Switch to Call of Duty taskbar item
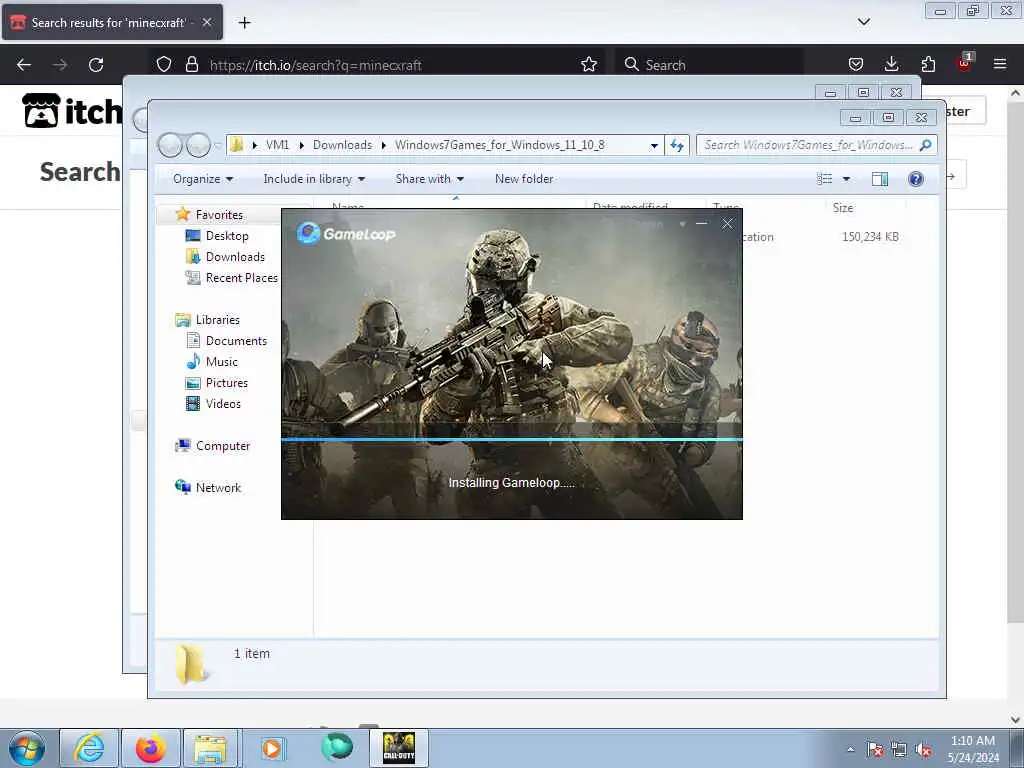Screen dimensions: 1024x768 coord(399,748)
